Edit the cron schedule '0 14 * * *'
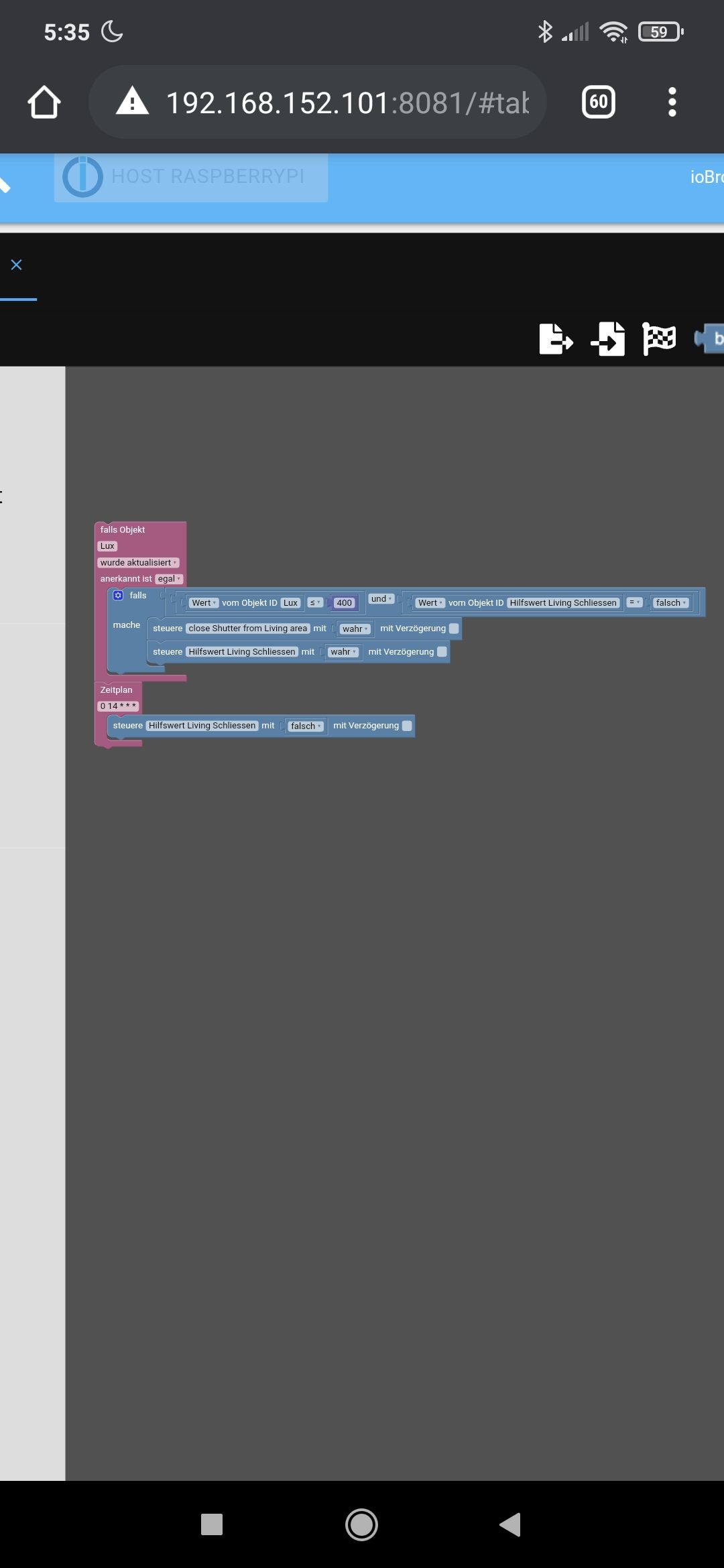Viewport: 724px width, 1568px height. click(x=118, y=706)
